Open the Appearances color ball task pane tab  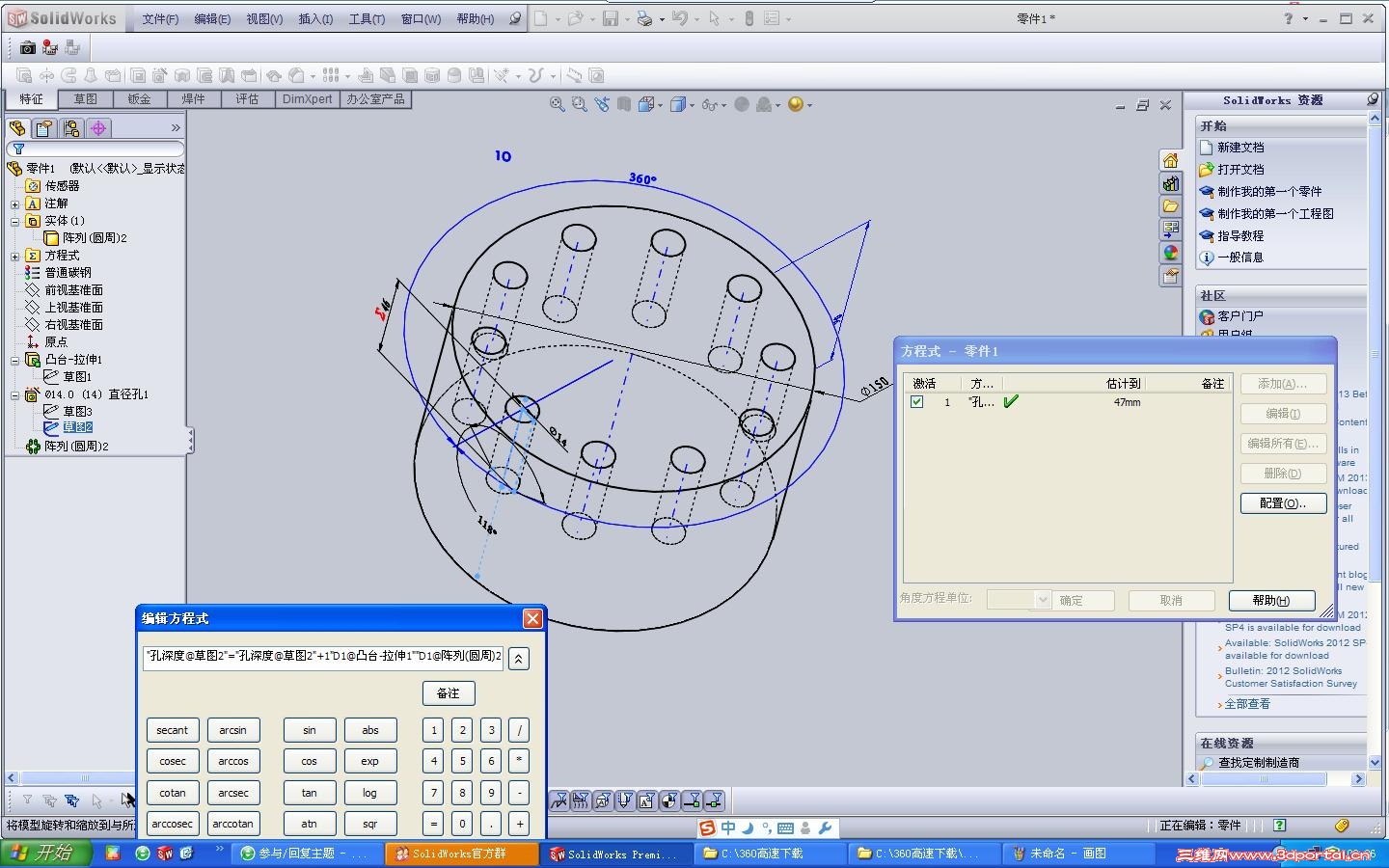1170,253
